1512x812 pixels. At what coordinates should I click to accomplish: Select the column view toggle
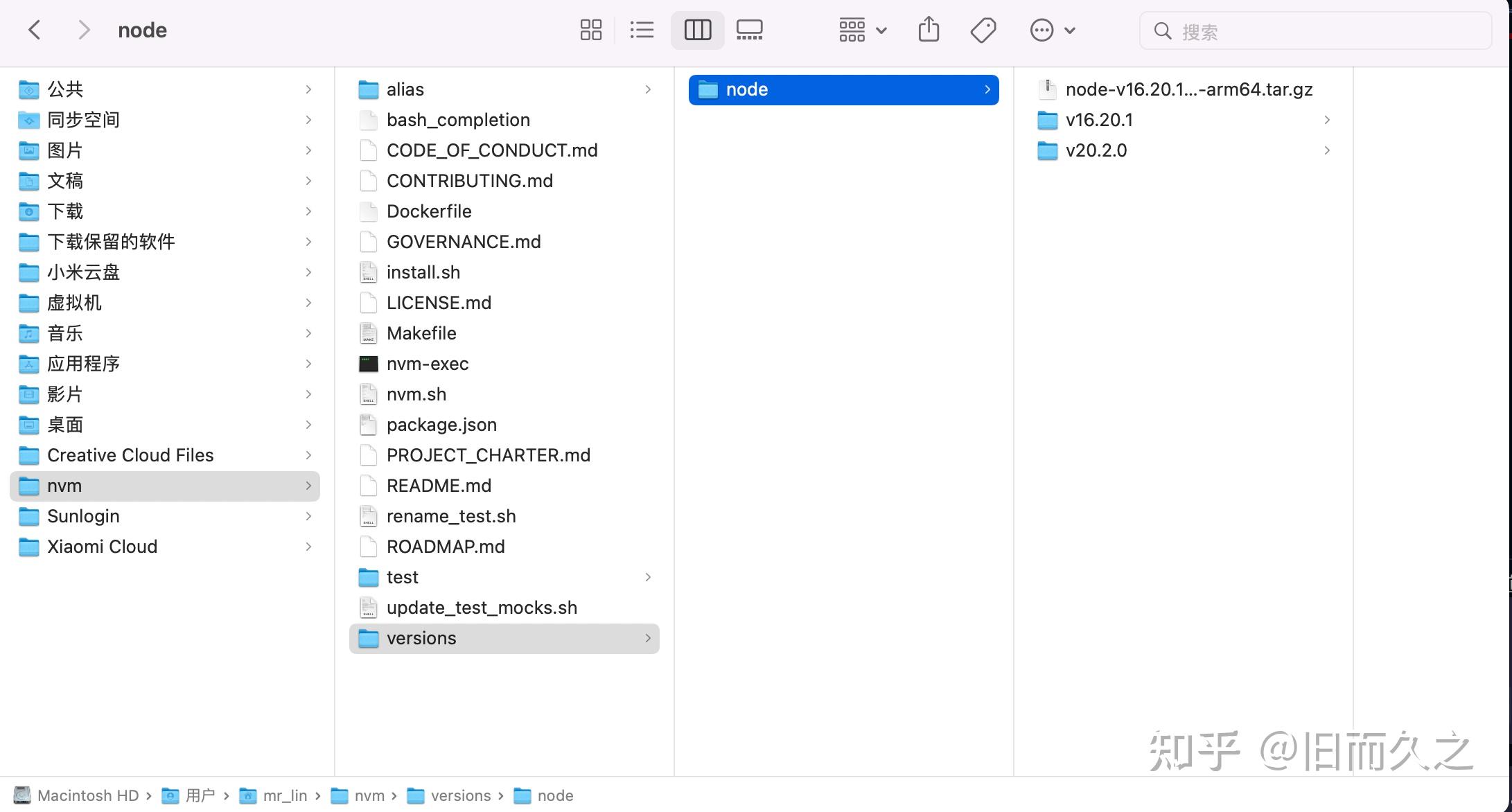(x=697, y=30)
